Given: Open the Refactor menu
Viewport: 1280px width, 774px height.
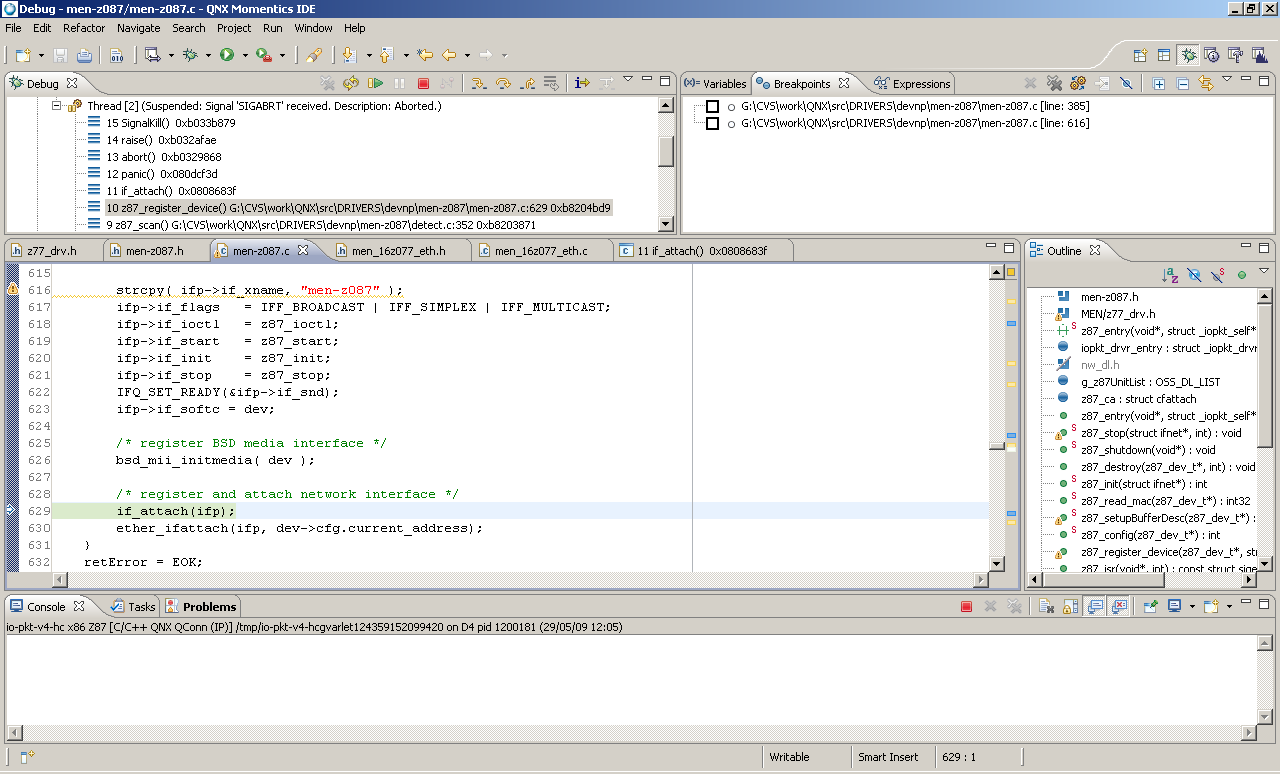Looking at the screenshot, I should tap(84, 28).
